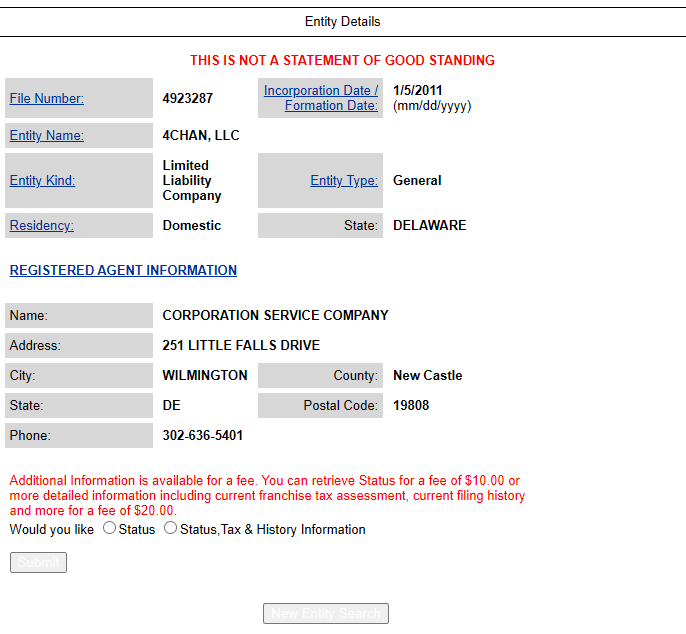Click the phone number 302-636-5401
The width and height of the screenshot is (686, 634).
pyautogui.click(x=203, y=436)
